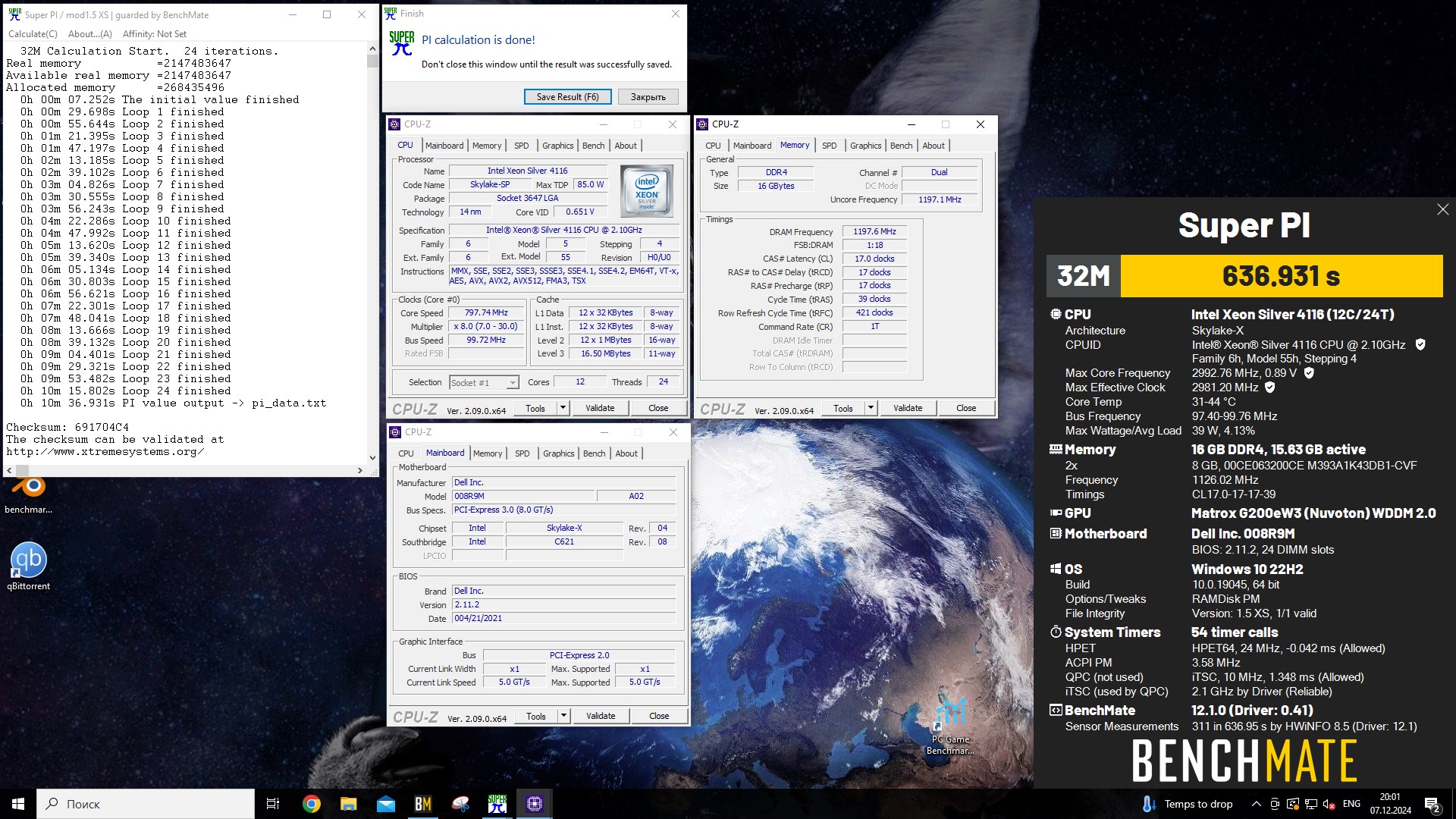Open Windows Start menu
The height and width of the screenshot is (819, 1456).
(x=18, y=804)
